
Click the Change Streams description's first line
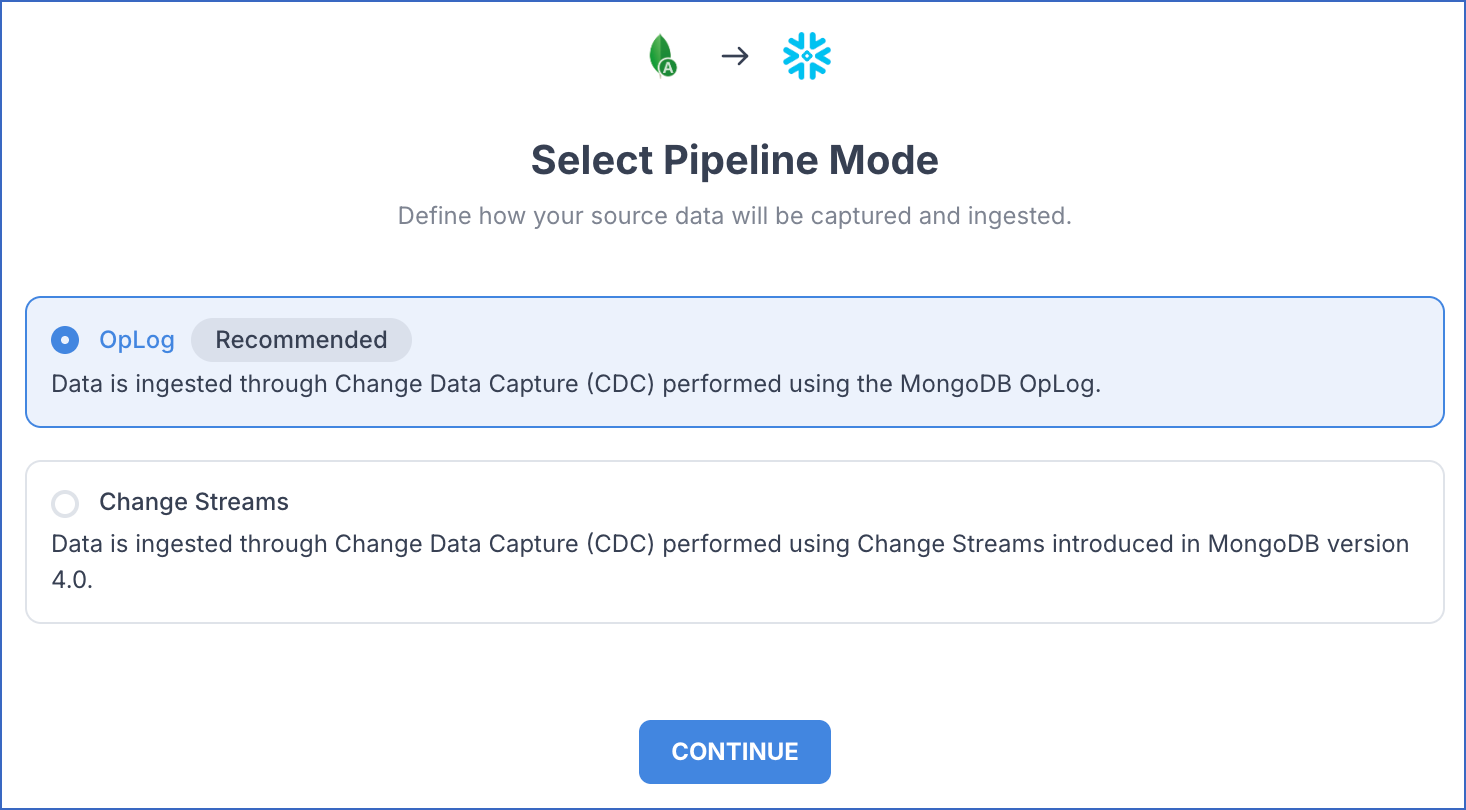pos(730,544)
